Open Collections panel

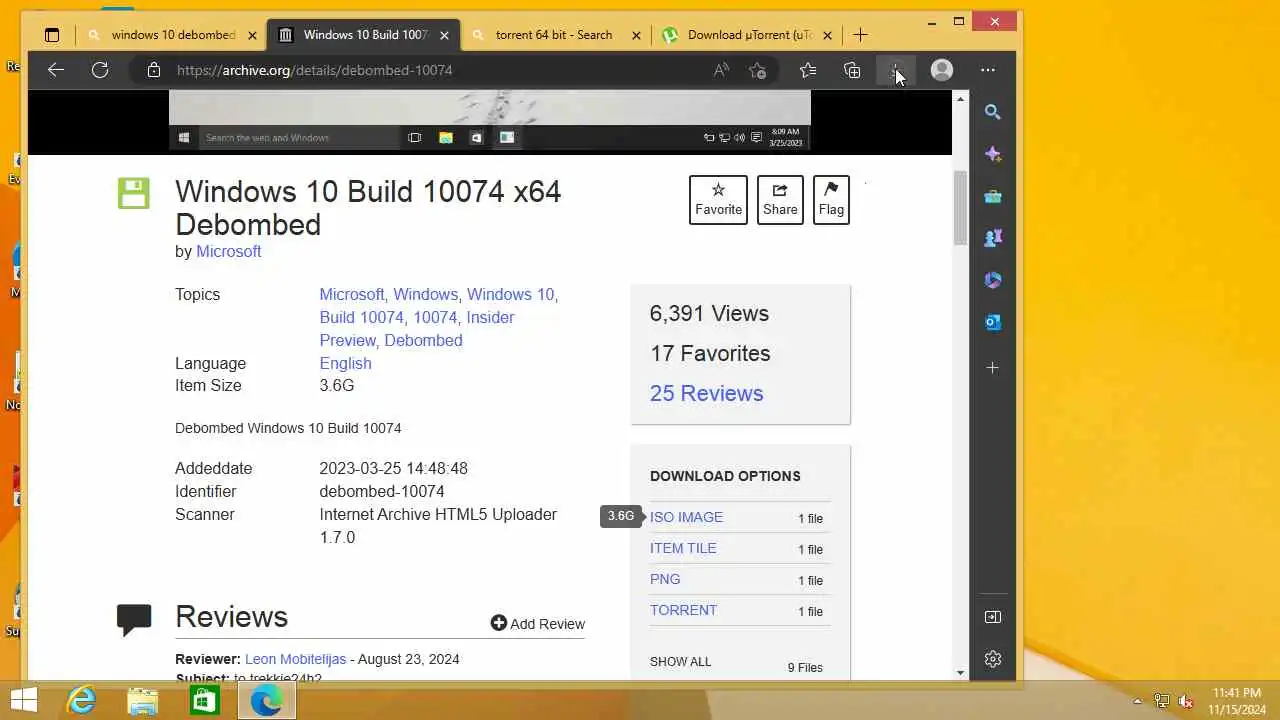(852, 70)
